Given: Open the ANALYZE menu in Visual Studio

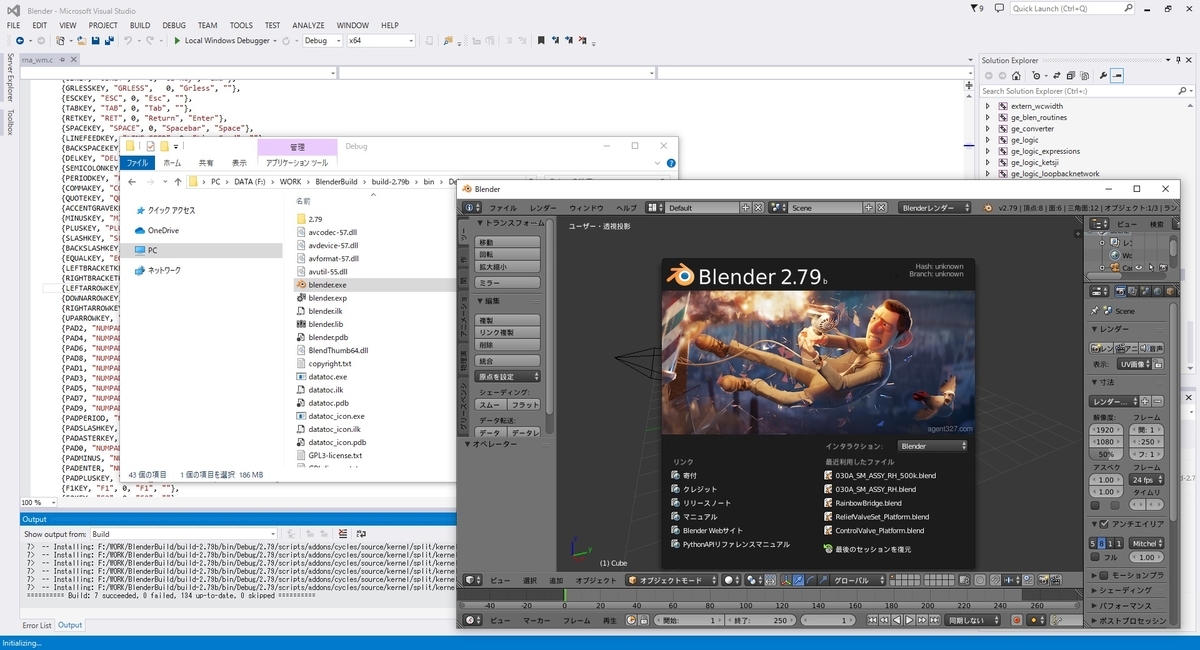Looking at the screenshot, I should pos(308,25).
